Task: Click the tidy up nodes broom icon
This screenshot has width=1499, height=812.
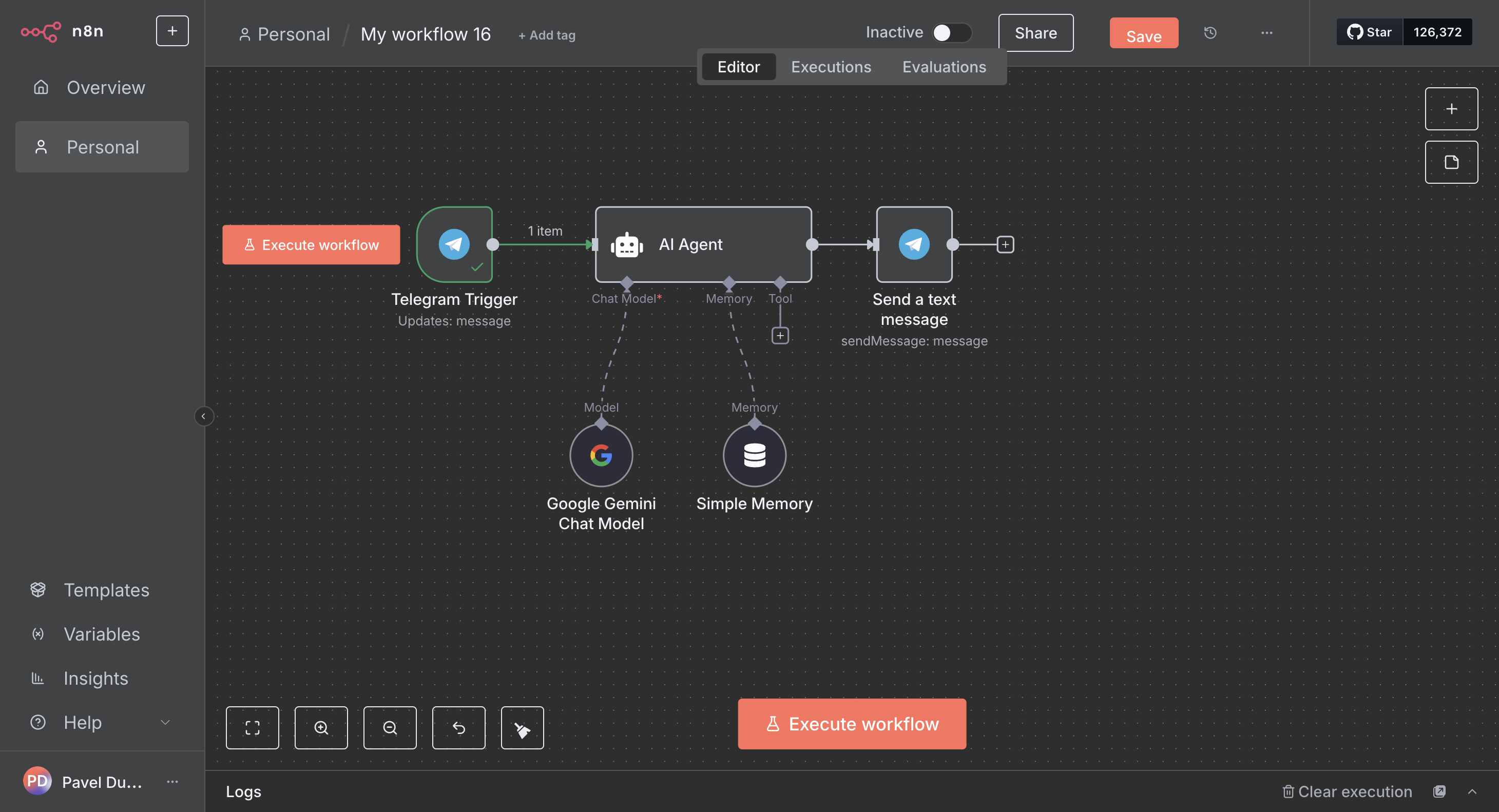Action: coord(522,728)
